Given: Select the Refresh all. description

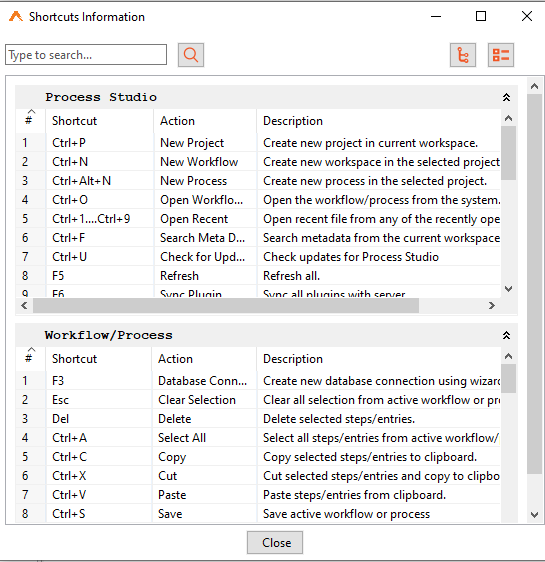Looking at the screenshot, I should point(379,276).
